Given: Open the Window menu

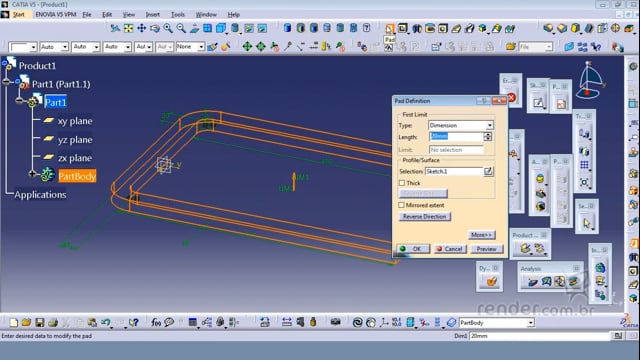Looking at the screenshot, I should [x=206, y=14].
